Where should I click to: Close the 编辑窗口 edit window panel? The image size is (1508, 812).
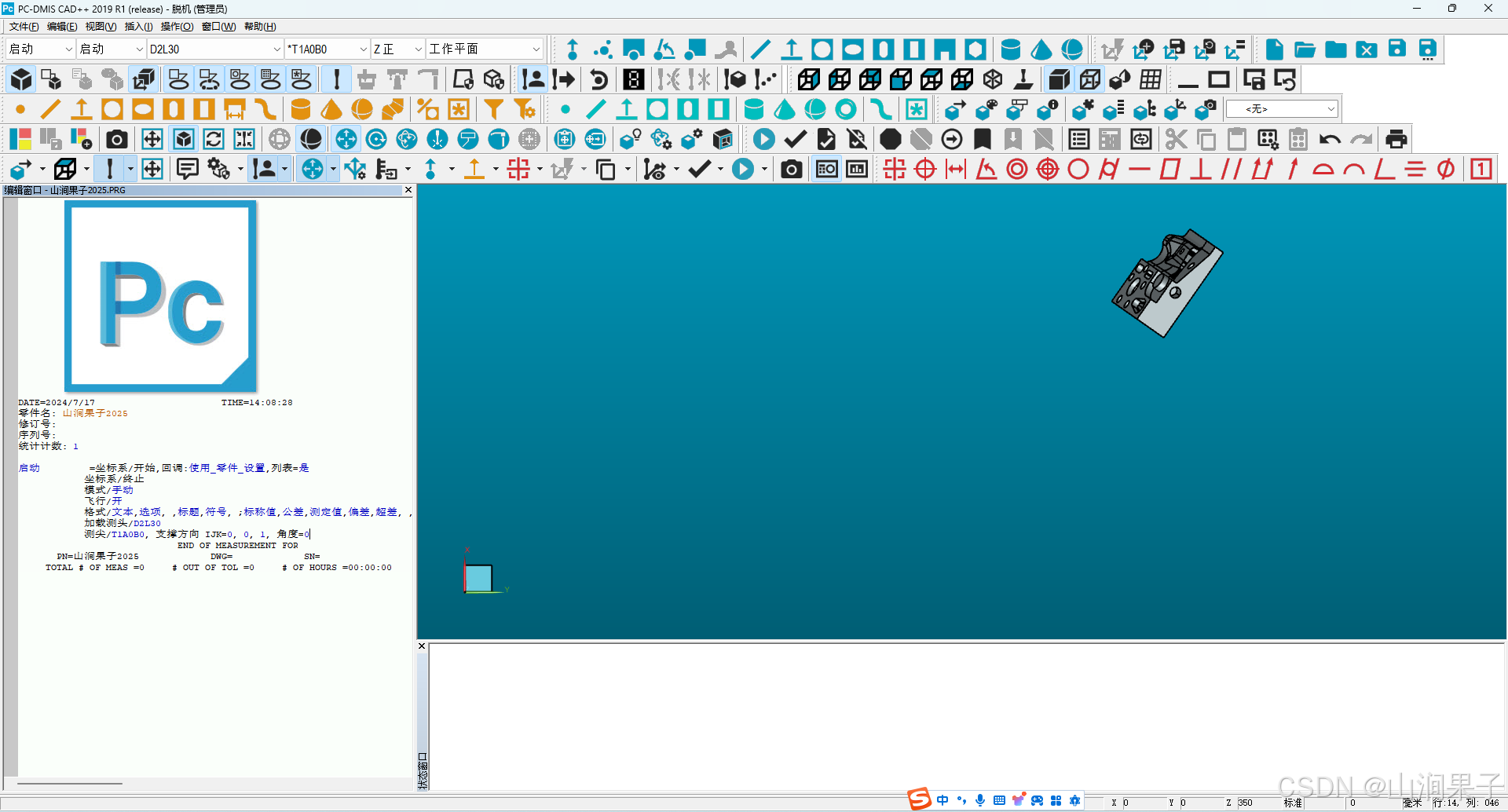coord(408,190)
